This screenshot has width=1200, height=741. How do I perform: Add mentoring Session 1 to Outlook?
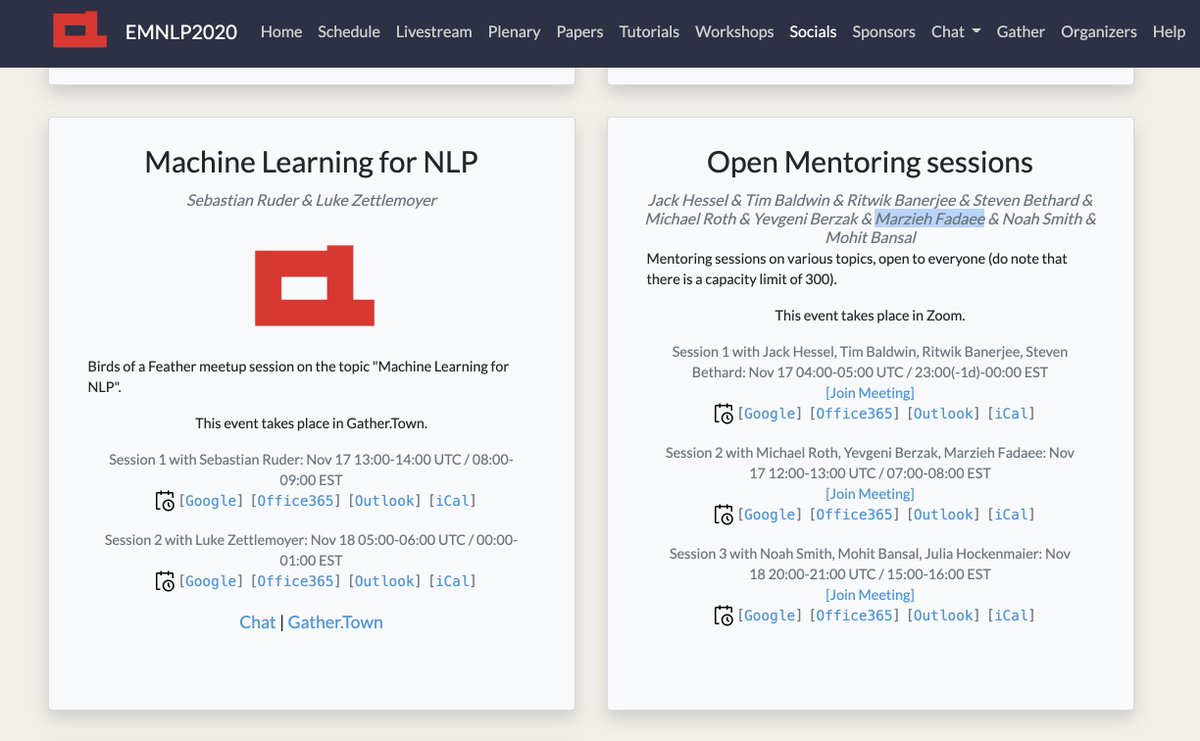tap(944, 413)
